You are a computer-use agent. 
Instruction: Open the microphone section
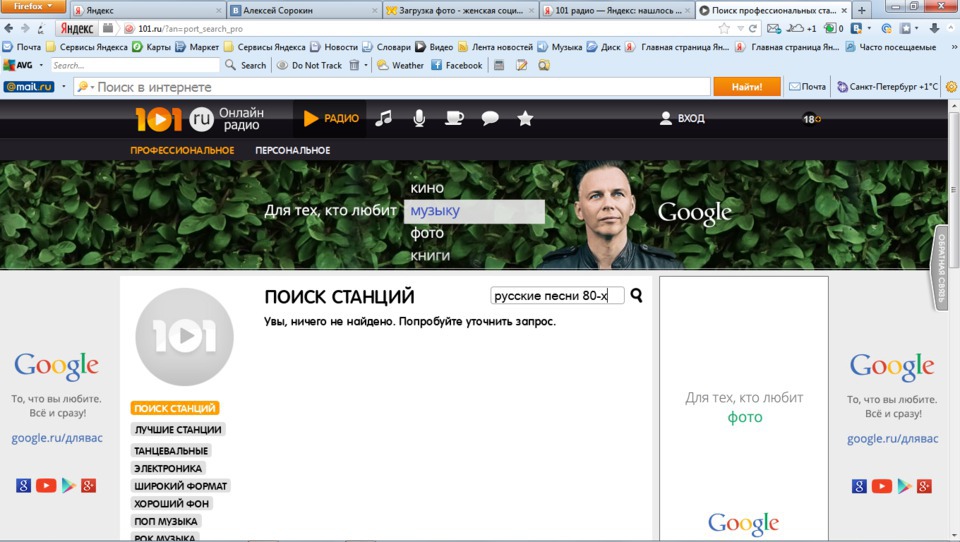click(x=419, y=118)
